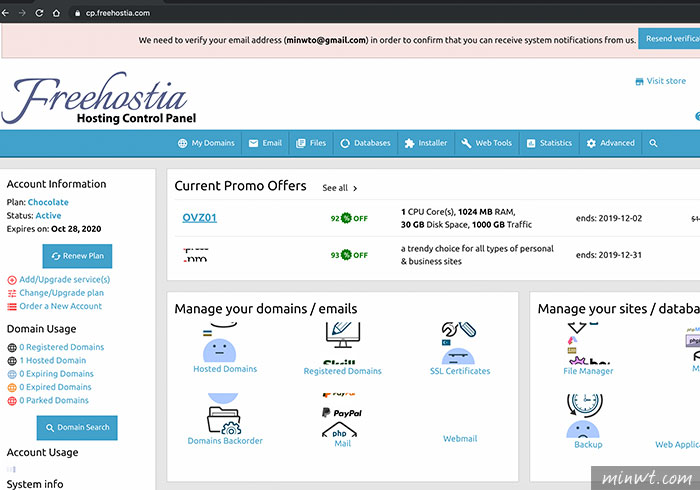Open File Manager icon
Viewport: 700px width, 490px height.
[x=587, y=343]
